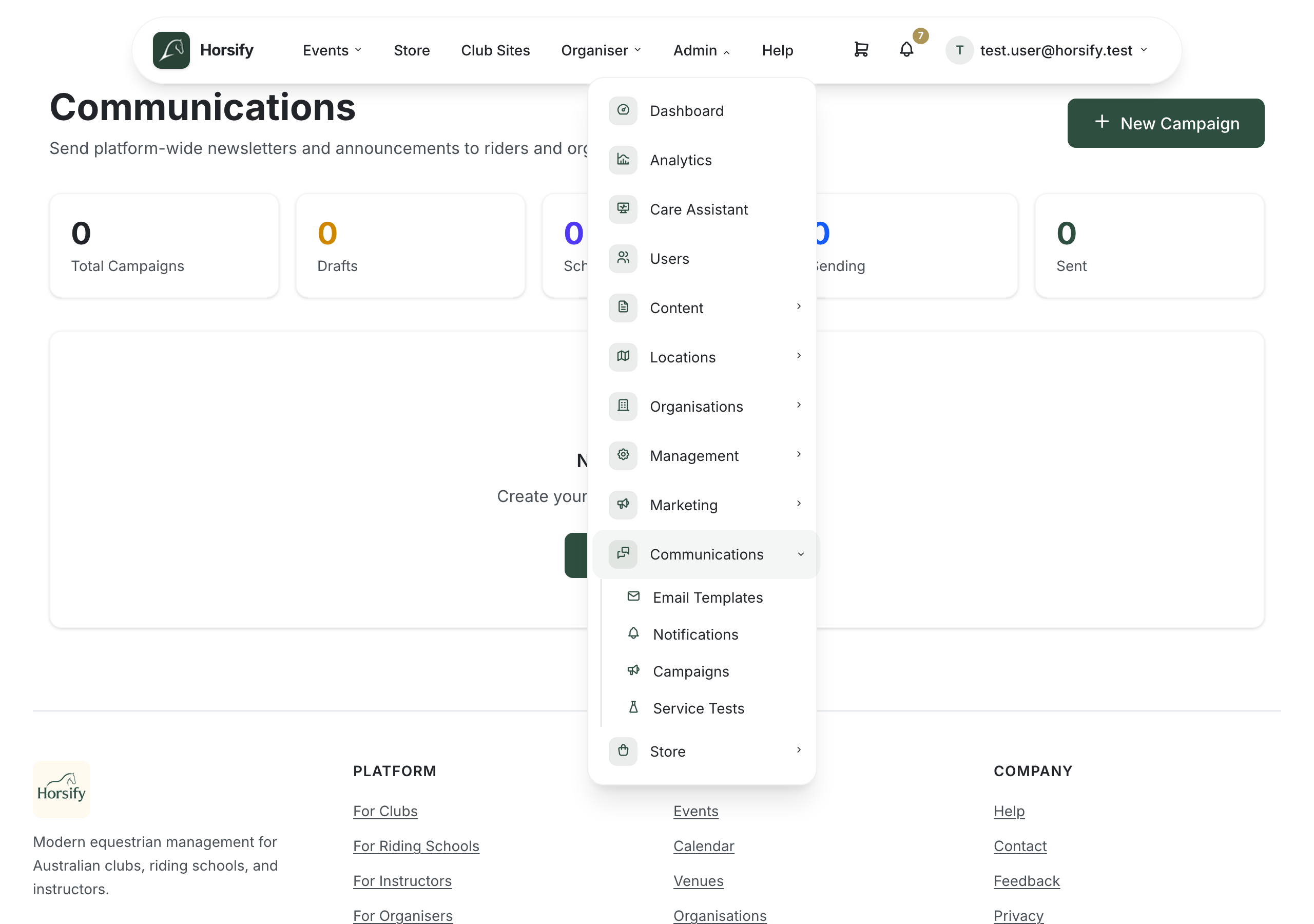Open the Calendar footer link
Viewport: 1314px width, 924px height.
(x=703, y=845)
